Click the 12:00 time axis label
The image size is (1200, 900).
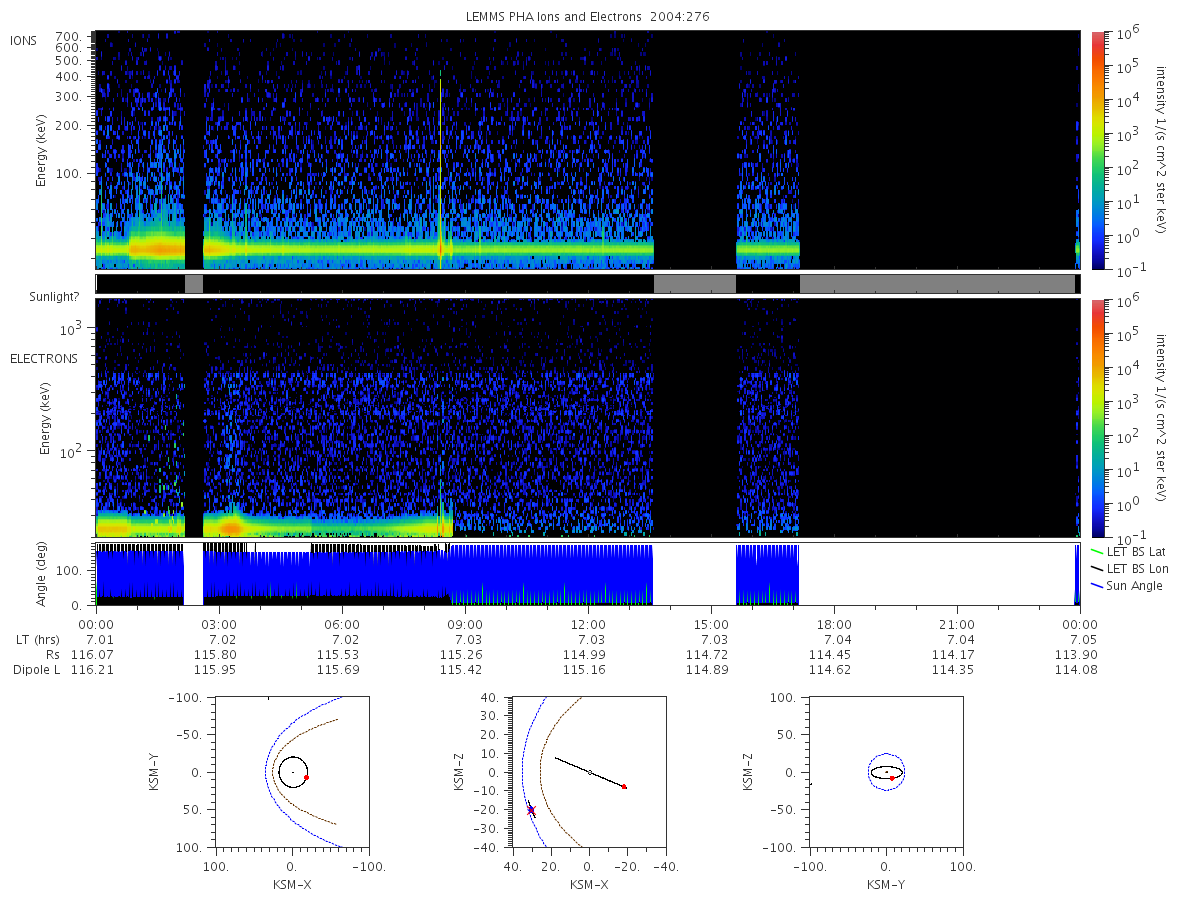(588, 623)
